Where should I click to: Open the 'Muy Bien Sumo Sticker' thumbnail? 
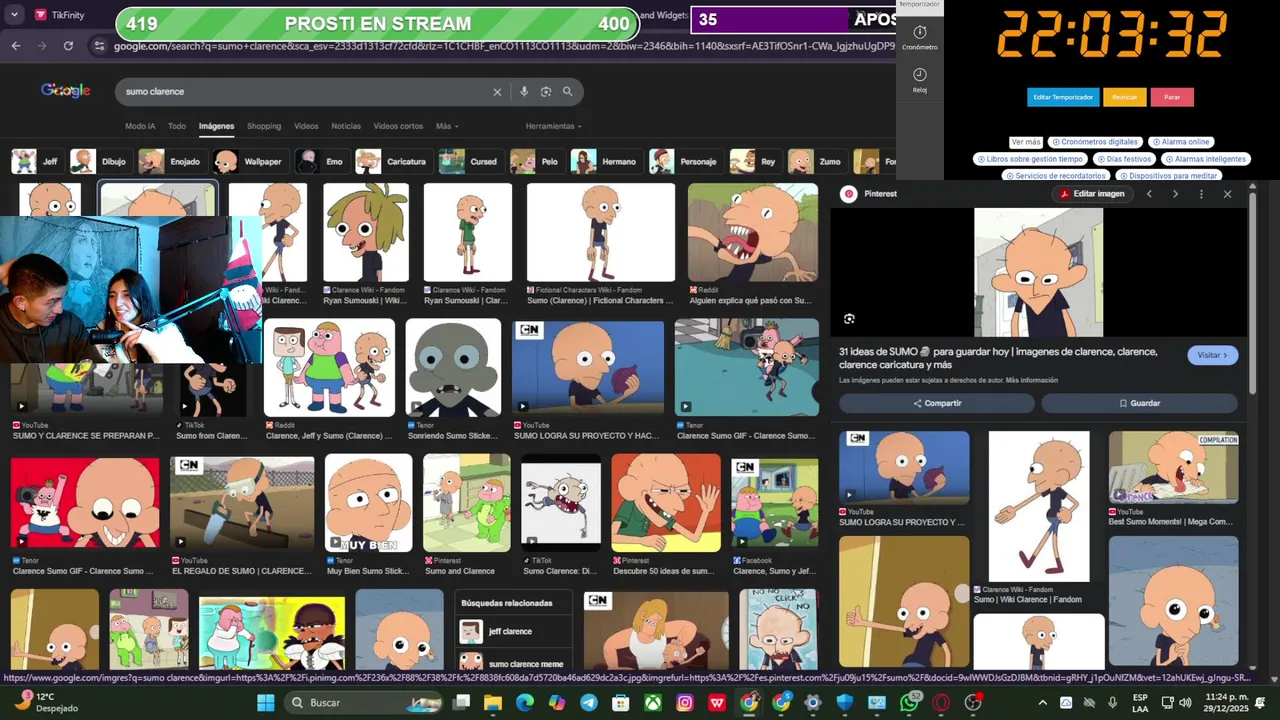pyautogui.click(x=368, y=503)
